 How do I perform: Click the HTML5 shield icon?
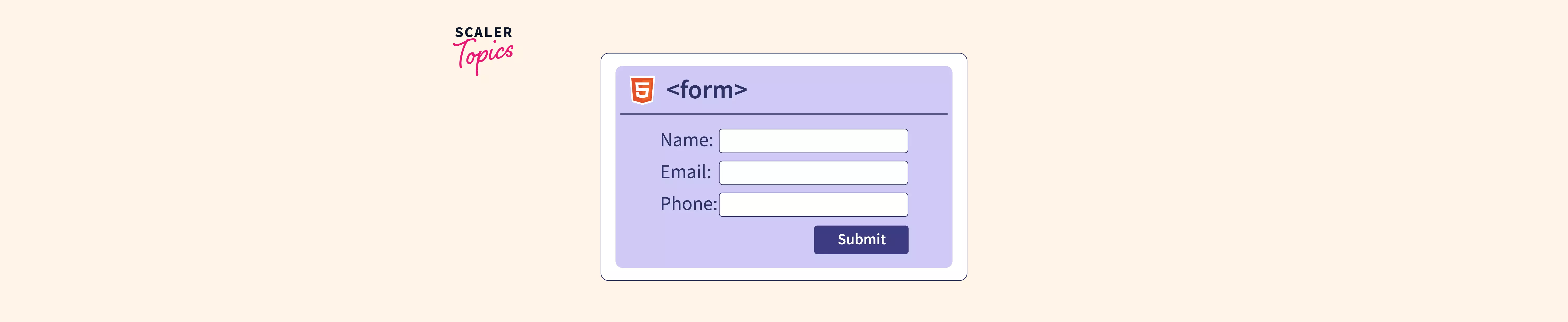tap(642, 90)
